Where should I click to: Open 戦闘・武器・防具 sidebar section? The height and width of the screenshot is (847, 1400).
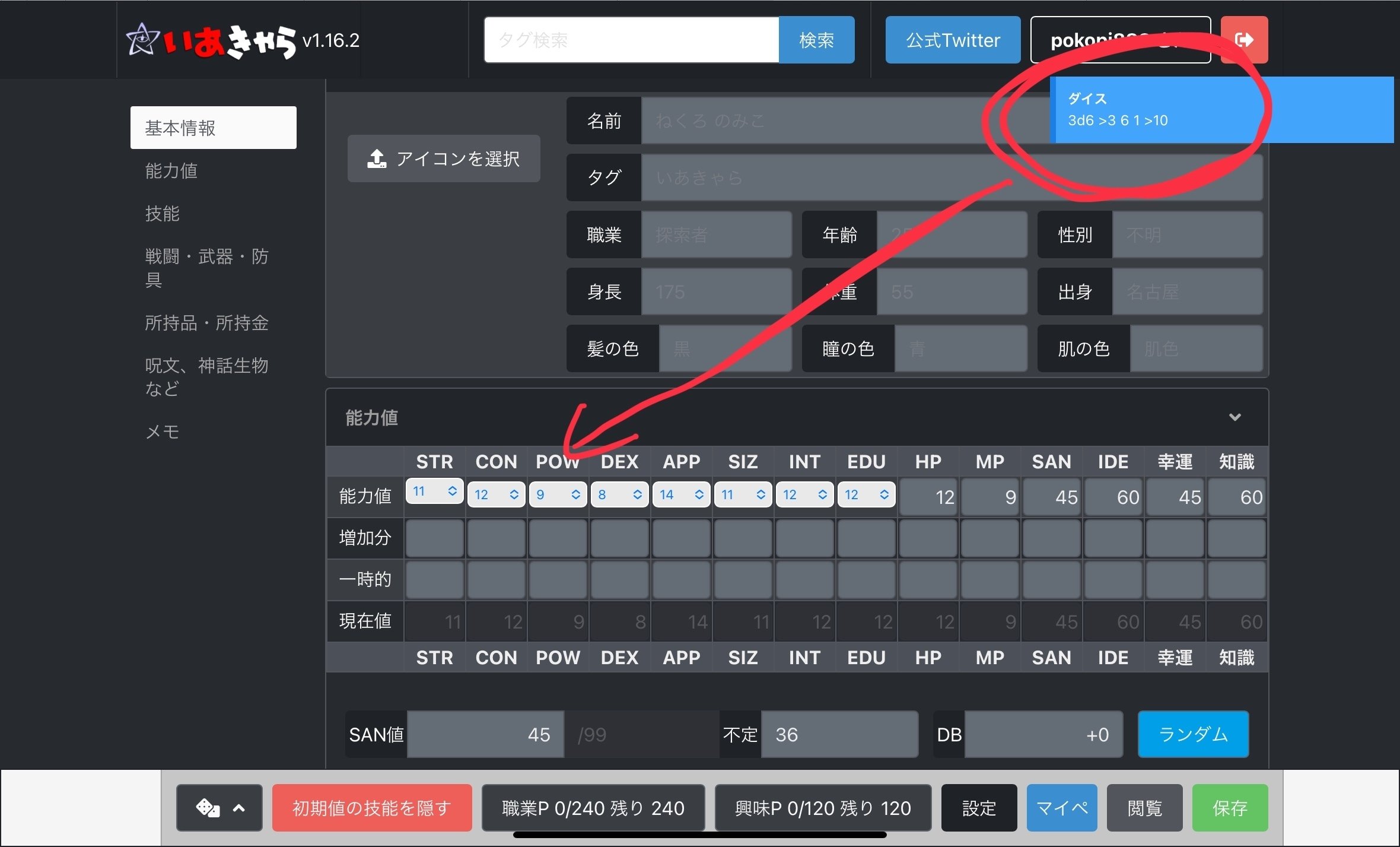pos(214,268)
